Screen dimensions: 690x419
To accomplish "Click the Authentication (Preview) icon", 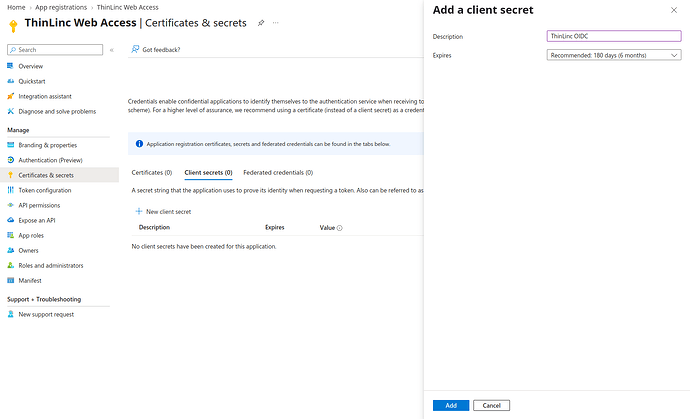I will [11, 160].
